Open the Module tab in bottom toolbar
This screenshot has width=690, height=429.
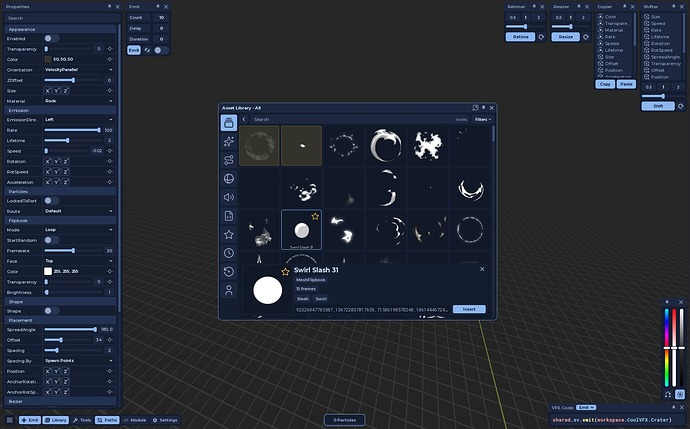(135, 420)
